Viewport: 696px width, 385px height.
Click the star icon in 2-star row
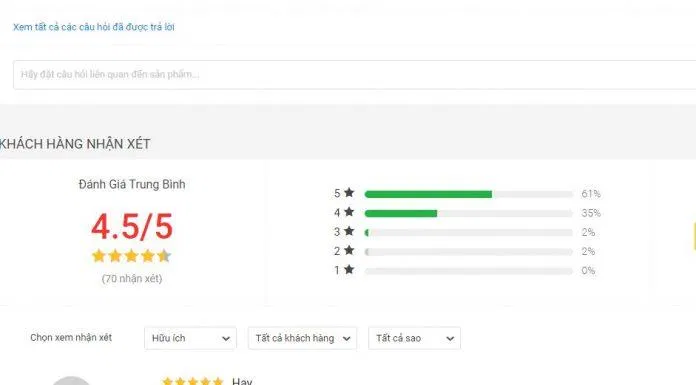(x=349, y=250)
